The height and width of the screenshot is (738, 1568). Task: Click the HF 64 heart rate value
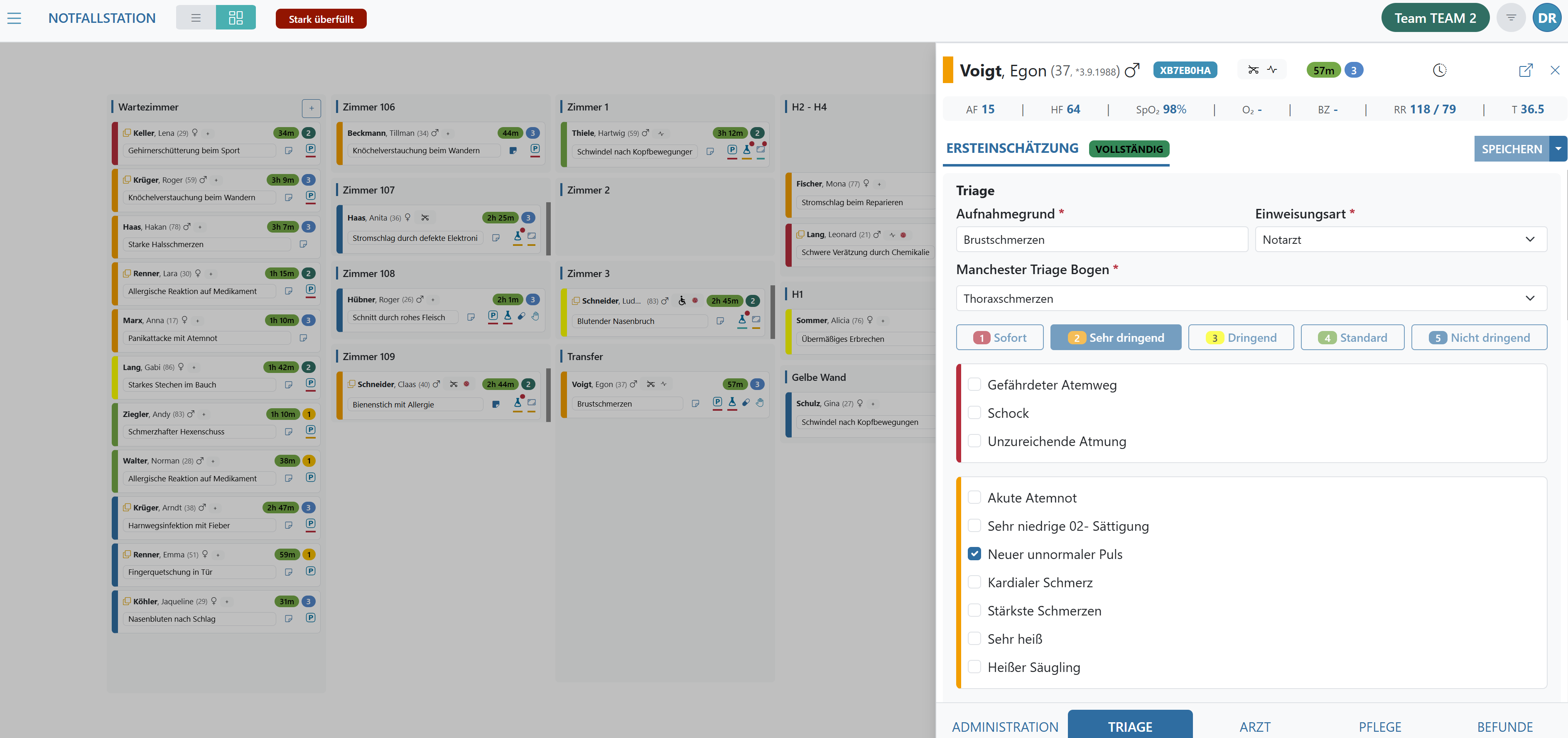coord(1065,109)
